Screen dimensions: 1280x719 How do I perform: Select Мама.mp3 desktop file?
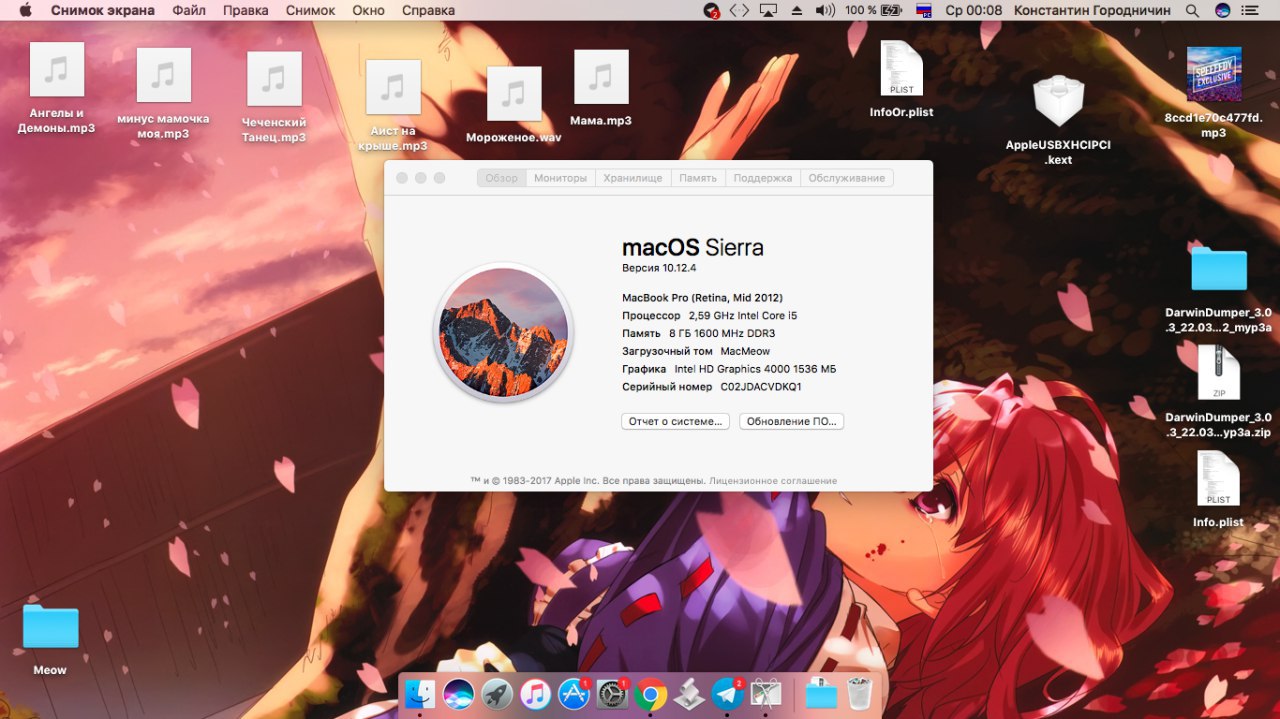click(601, 89)
